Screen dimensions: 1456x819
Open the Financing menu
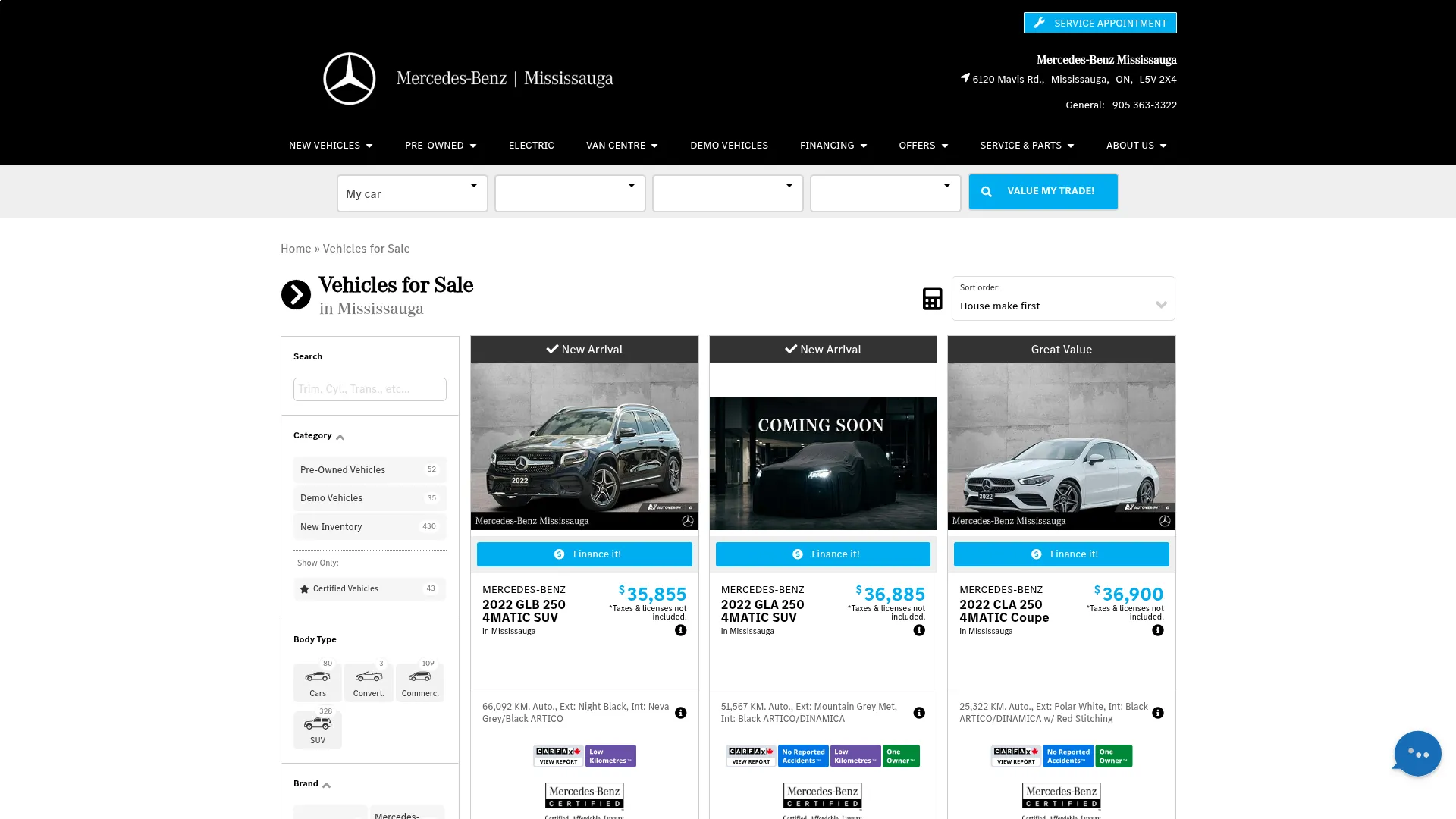pyautogui.click(x=833, y=146)
